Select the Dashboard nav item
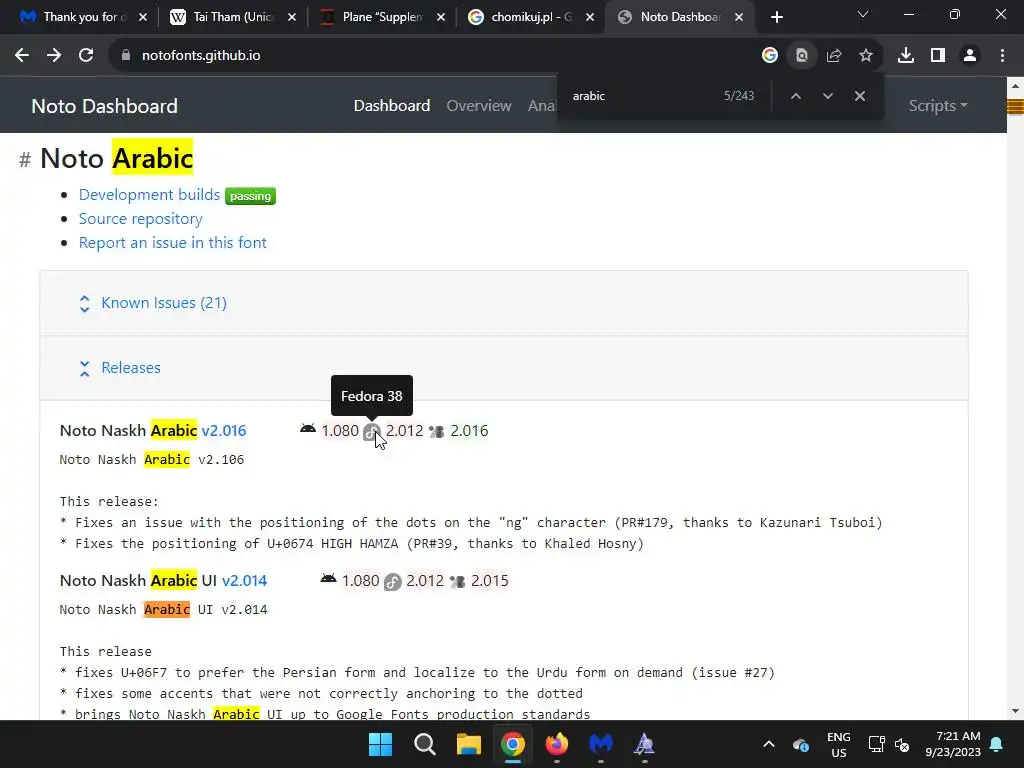The width and height of the screenshot is (1024, 768). (392, 105)
